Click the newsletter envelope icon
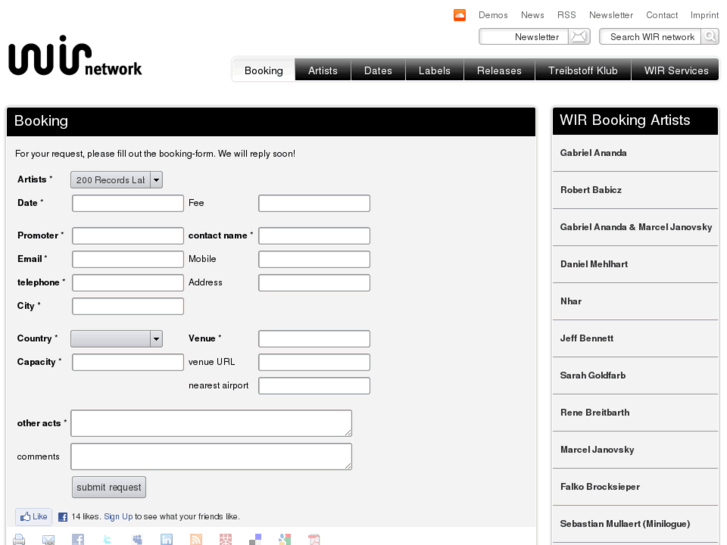Viewport: 727px width, 545px height. [579, 37]
